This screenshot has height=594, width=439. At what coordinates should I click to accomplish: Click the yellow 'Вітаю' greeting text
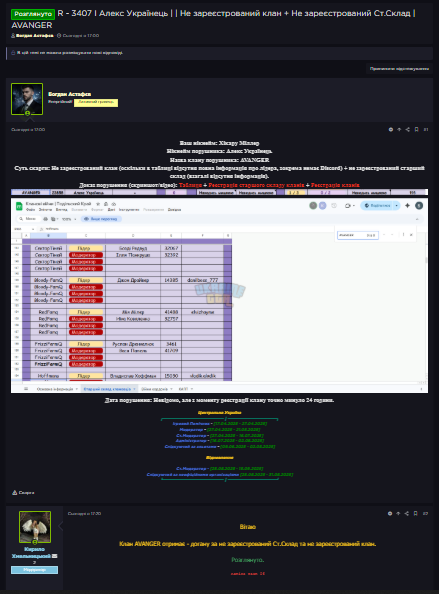coord(248,527)
